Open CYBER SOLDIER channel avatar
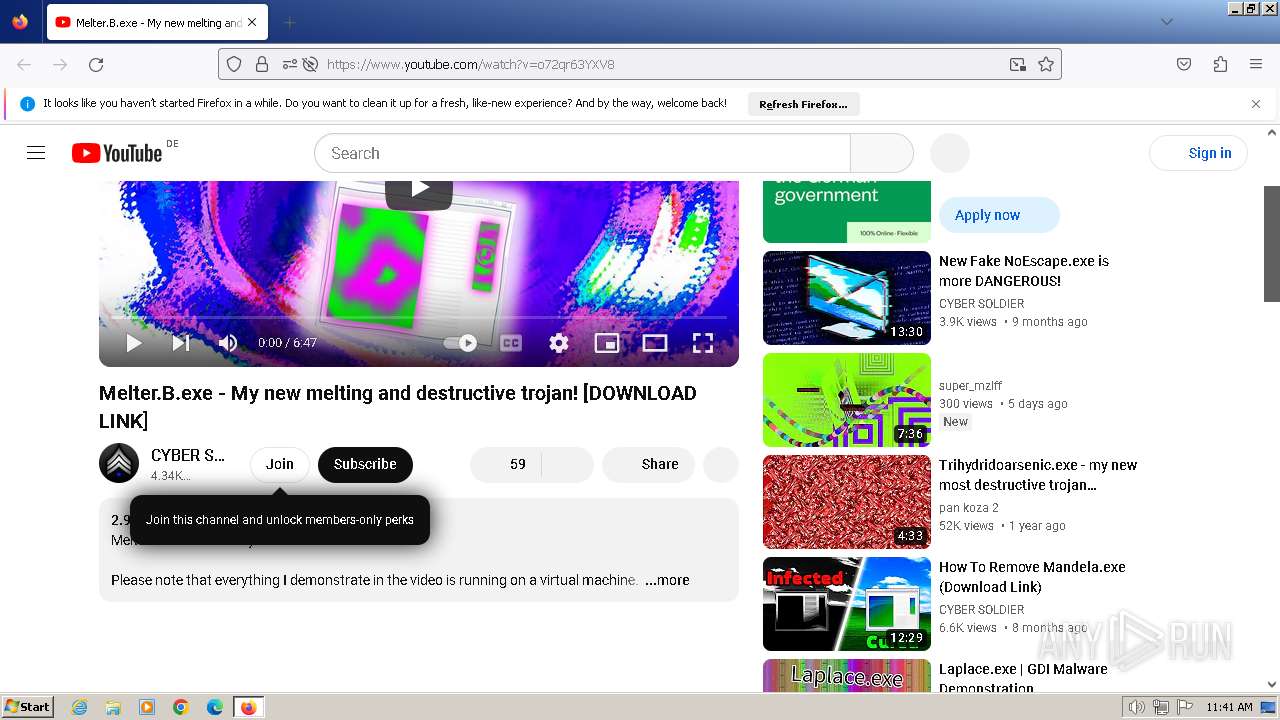This screenshot has width=1280, height=720. [x=119, y=463]
